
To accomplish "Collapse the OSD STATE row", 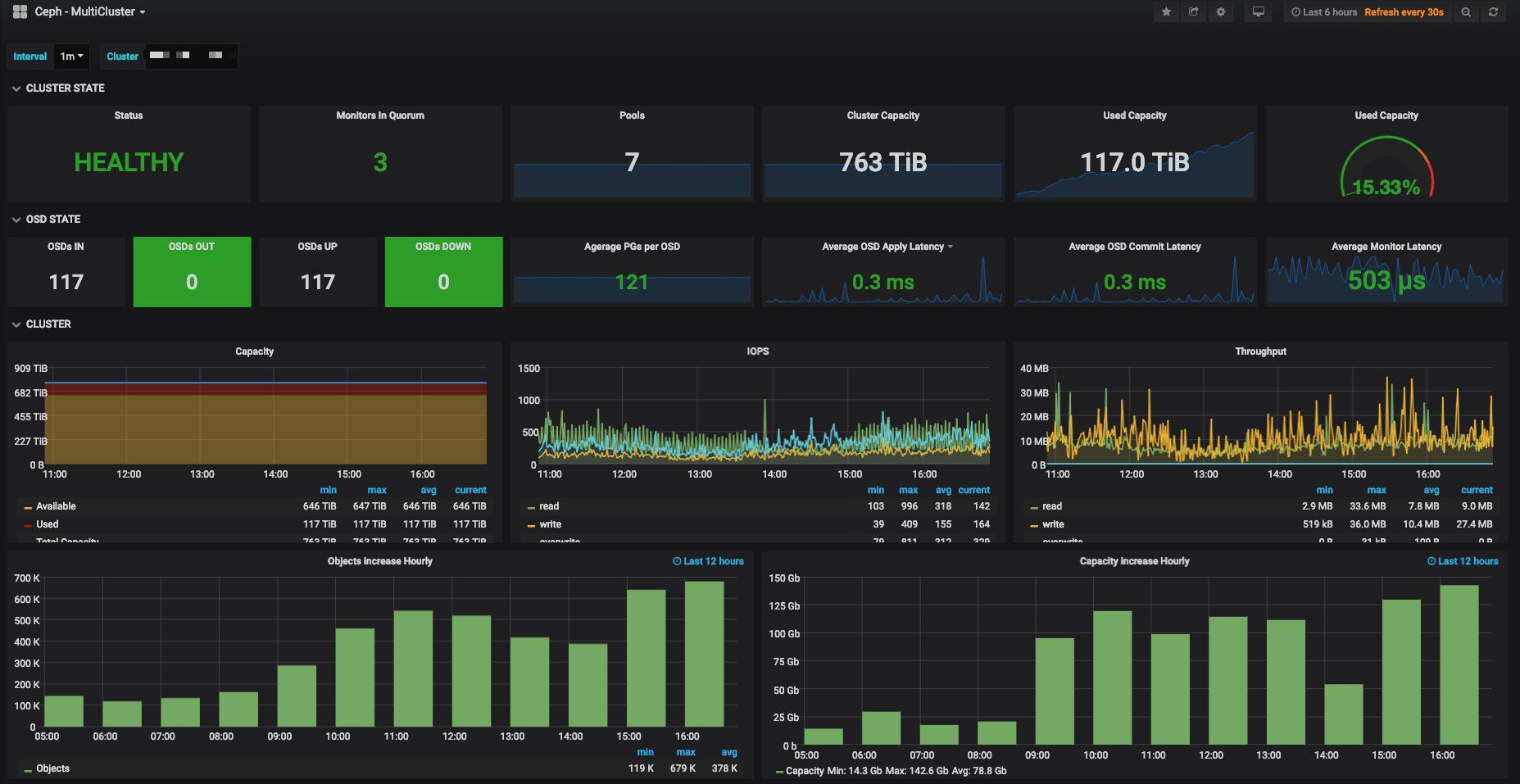I will point(52,220).
